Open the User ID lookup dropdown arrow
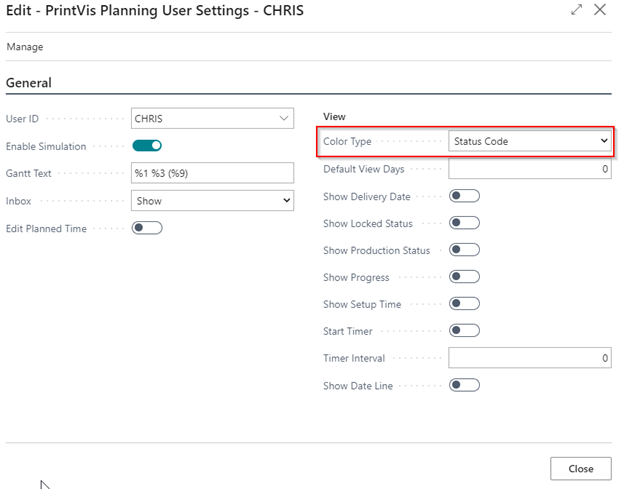The width and height of the screenshot is (624, 489). pos(283,119)
